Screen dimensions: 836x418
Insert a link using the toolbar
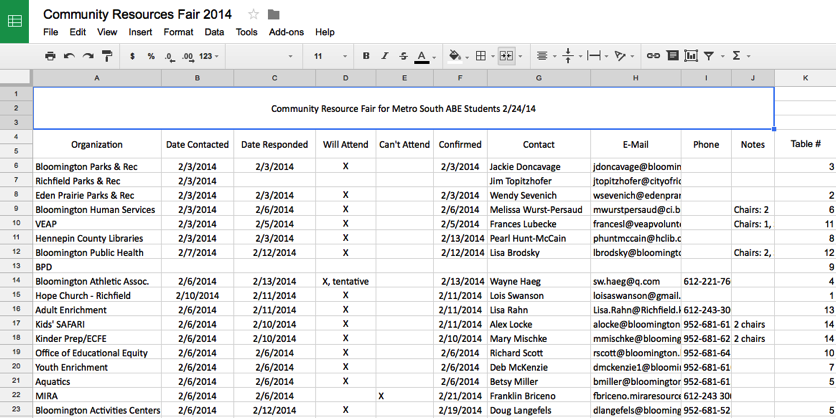653,56
